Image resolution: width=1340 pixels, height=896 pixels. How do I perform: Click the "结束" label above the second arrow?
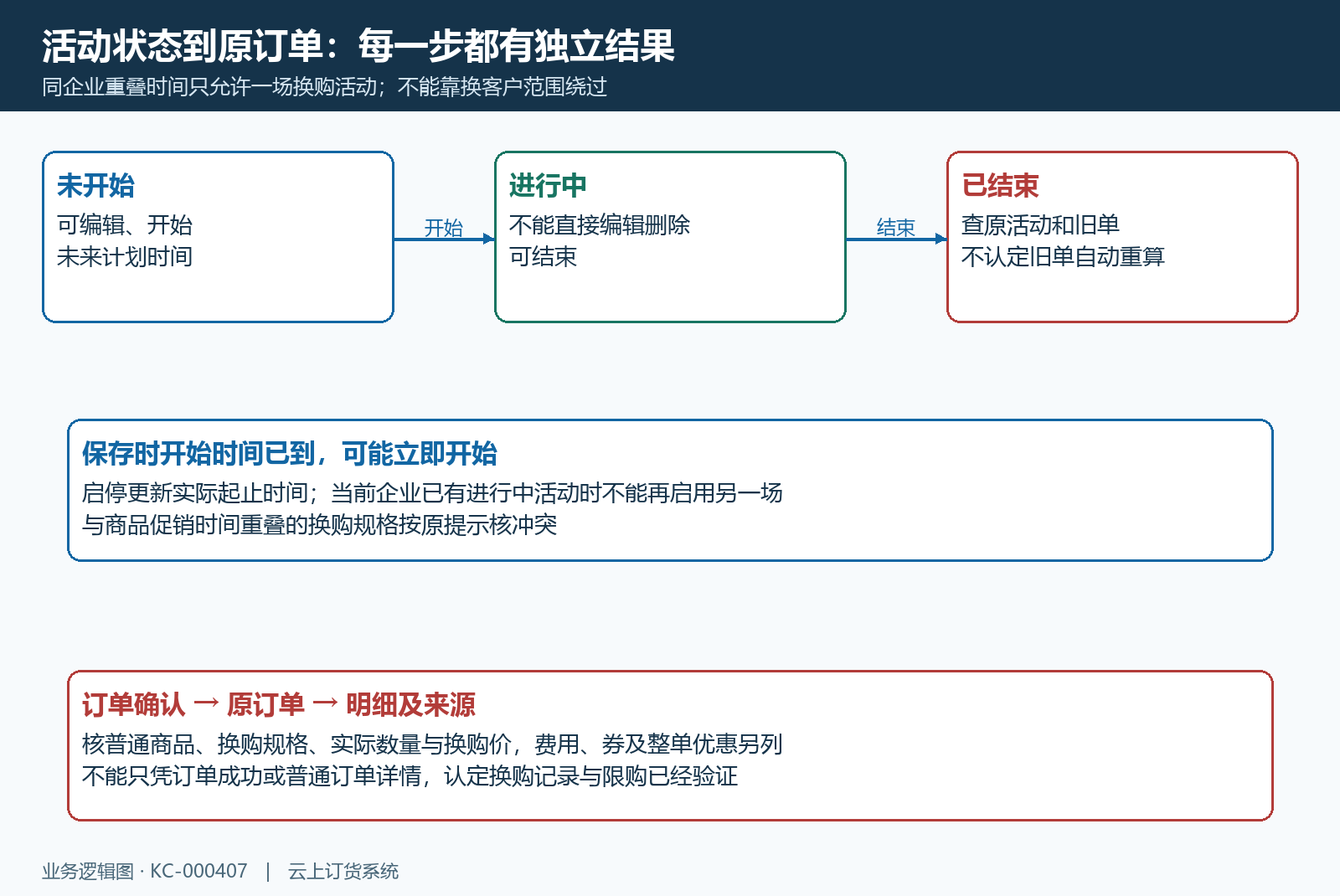[x=896, y=227]
